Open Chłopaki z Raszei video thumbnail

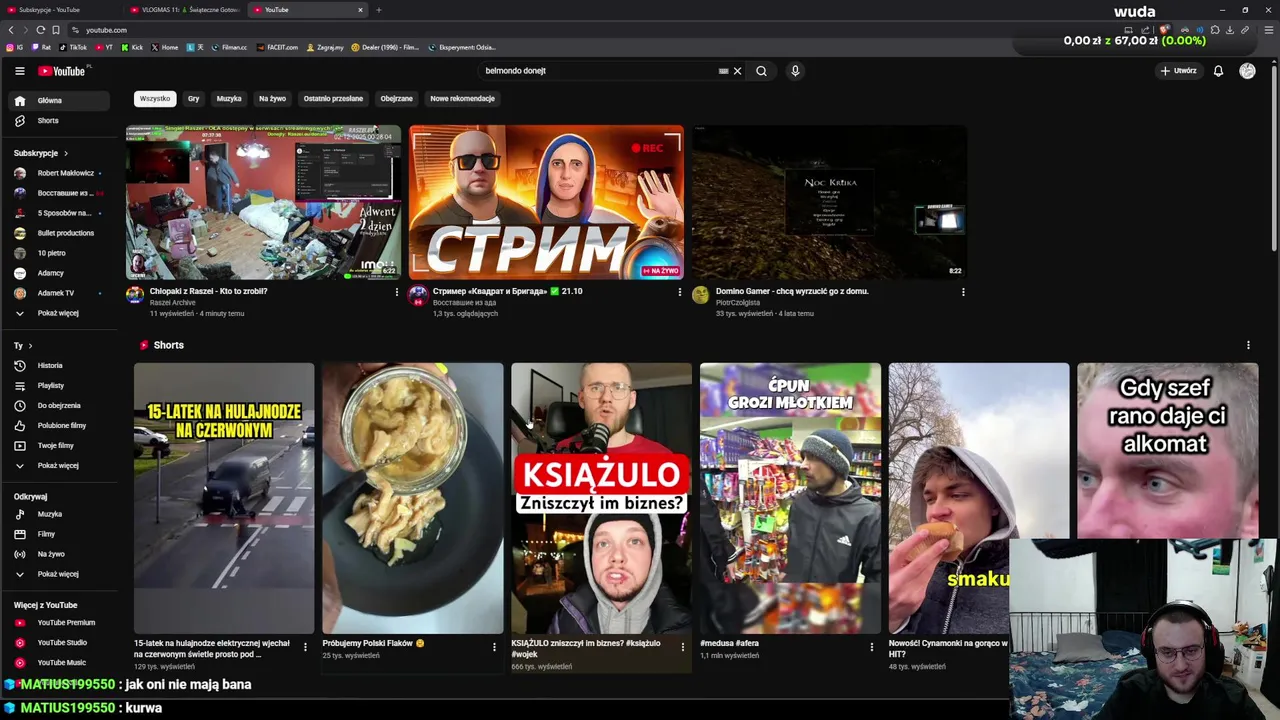263,202
